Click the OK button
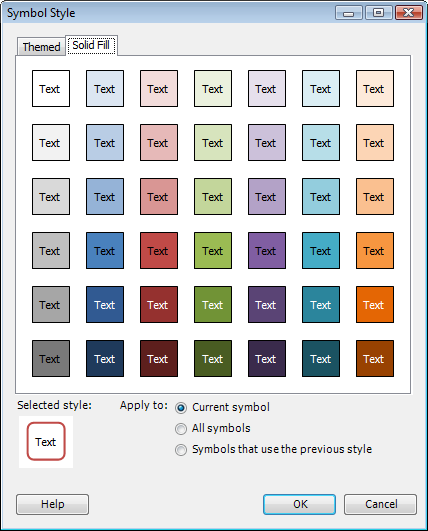 [x=300, y=504]
